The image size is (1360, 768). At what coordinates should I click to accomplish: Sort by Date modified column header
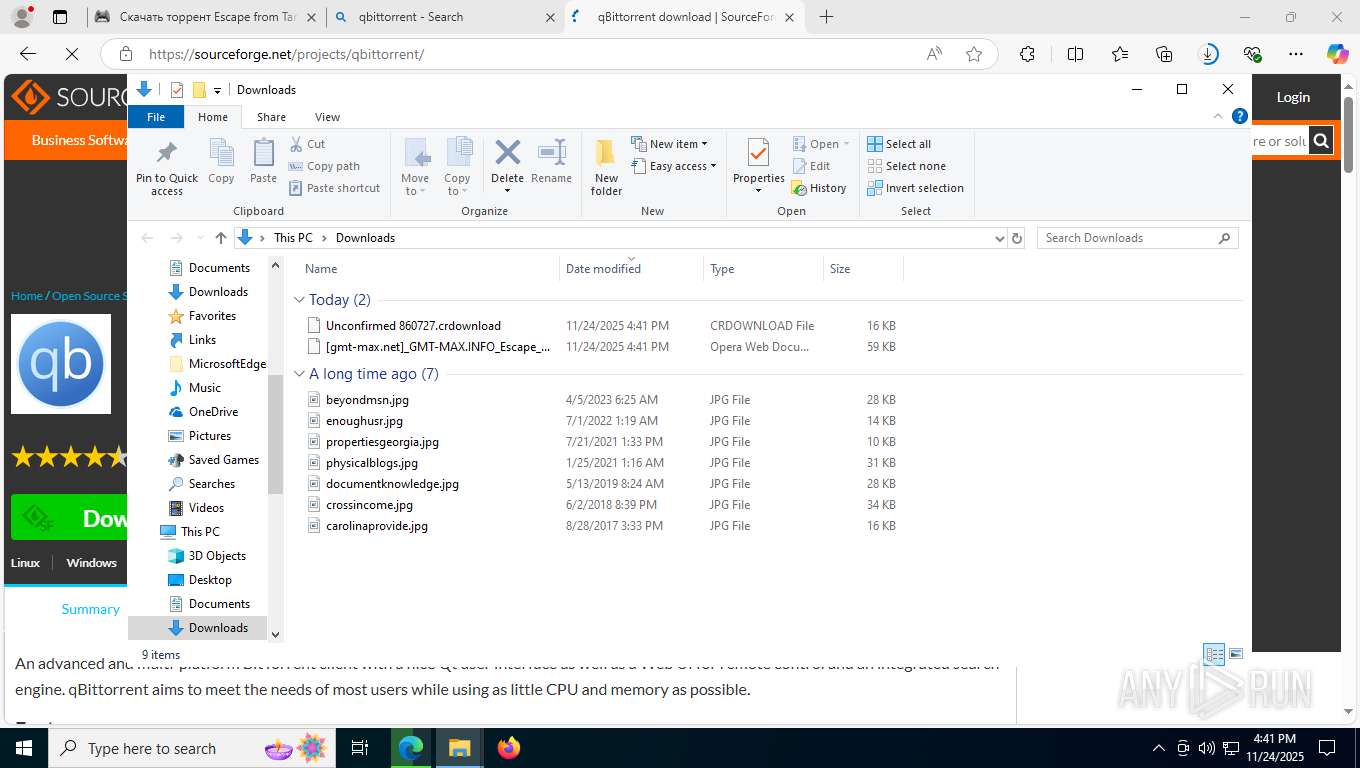(x=631, y=269)
